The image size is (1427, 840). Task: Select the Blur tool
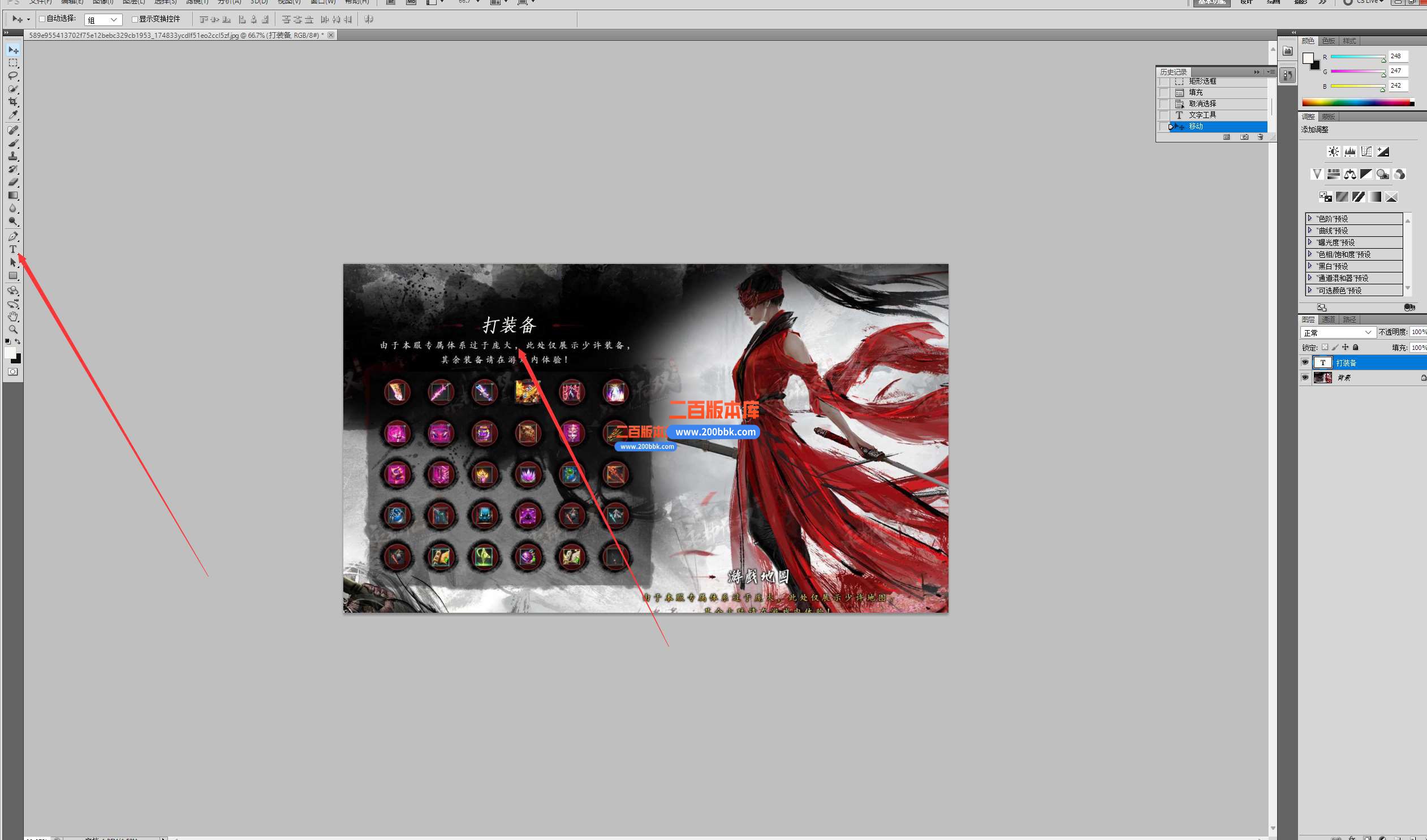(13, 208)
